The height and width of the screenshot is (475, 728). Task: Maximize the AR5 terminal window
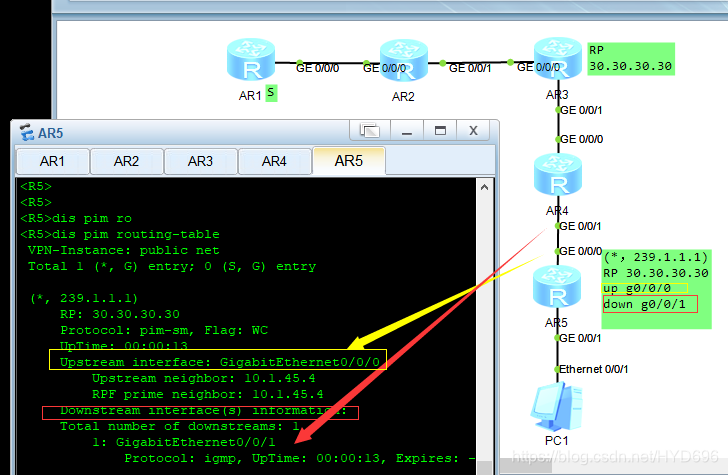440,130
